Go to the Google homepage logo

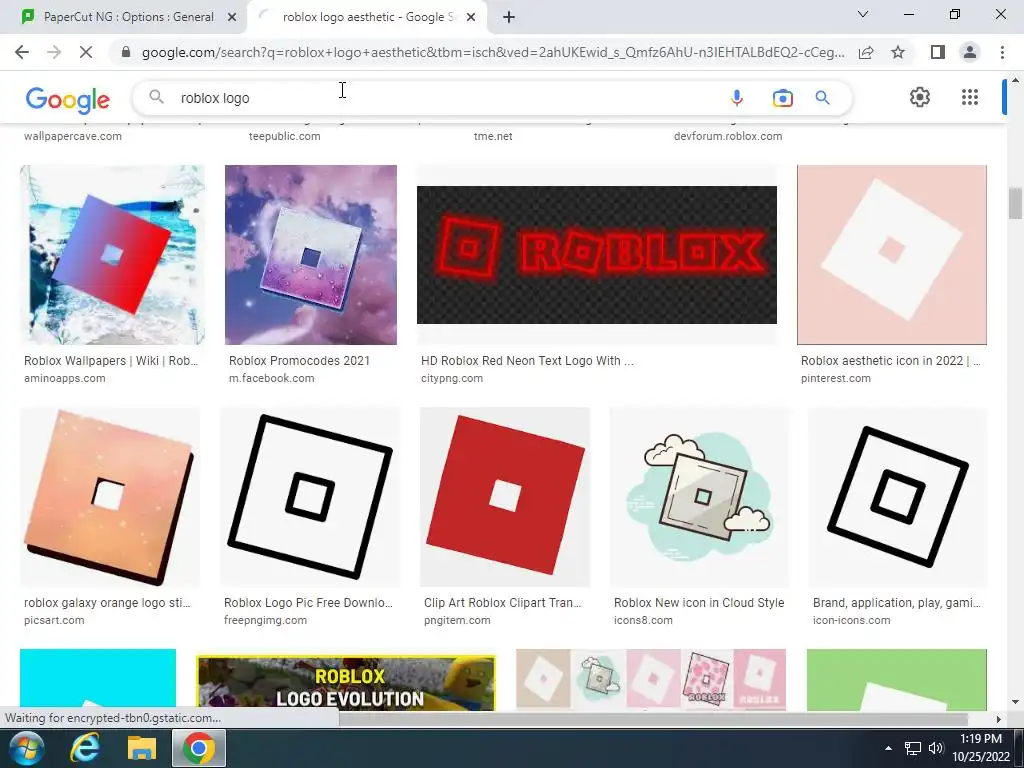[68, 100]
